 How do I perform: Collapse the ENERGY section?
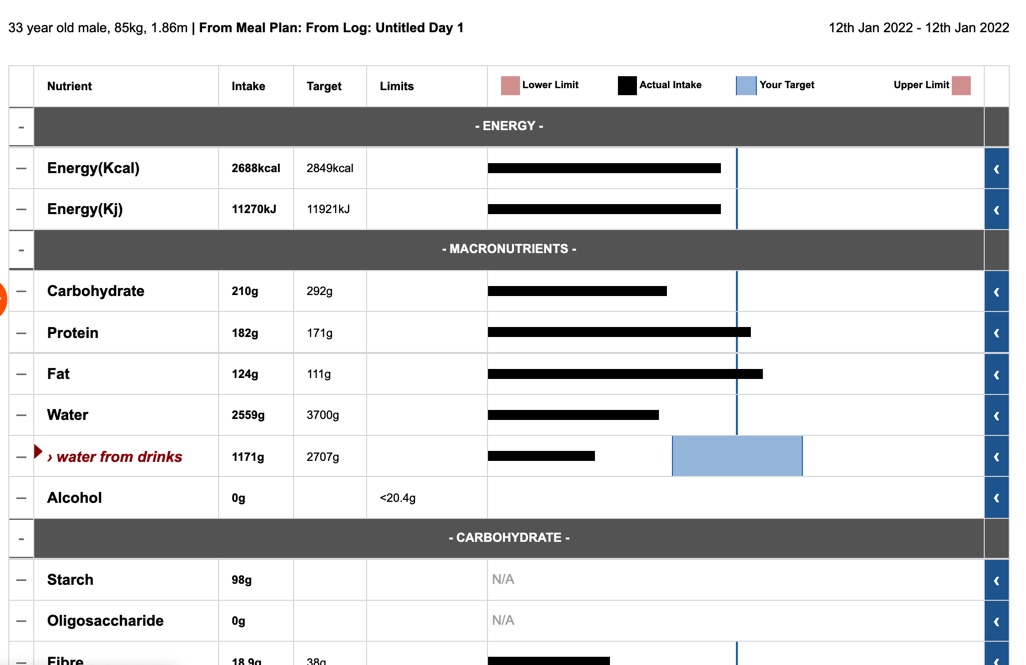coord(21,127)
